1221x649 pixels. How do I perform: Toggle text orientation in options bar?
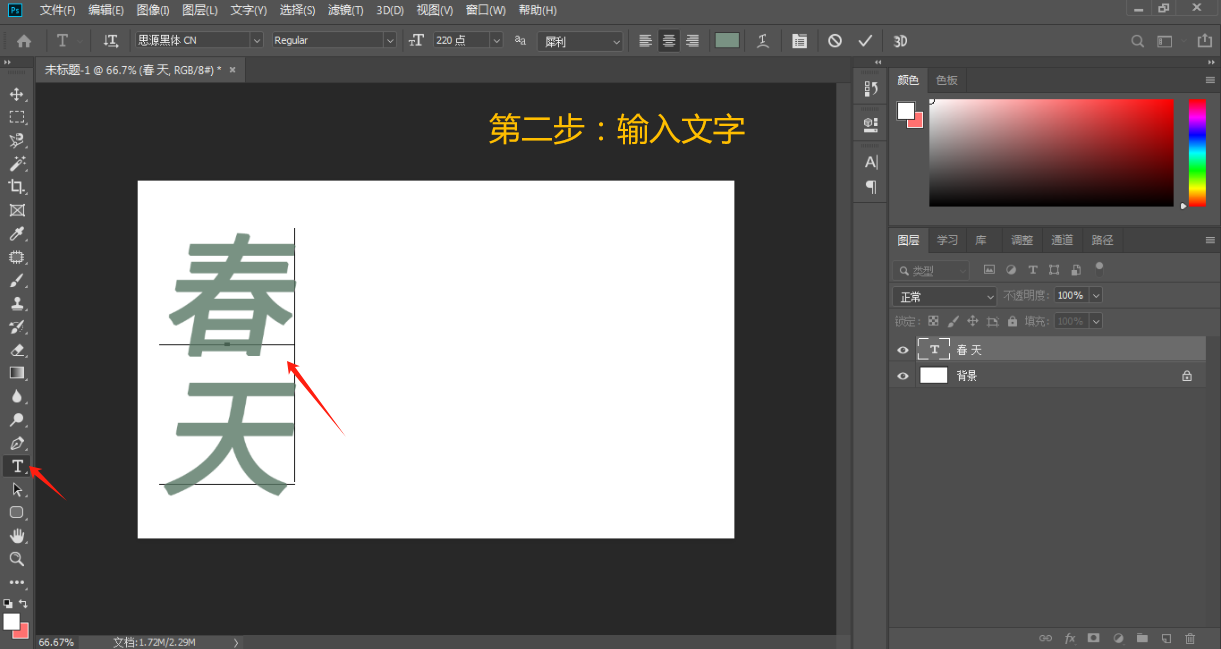click(111, 41)
